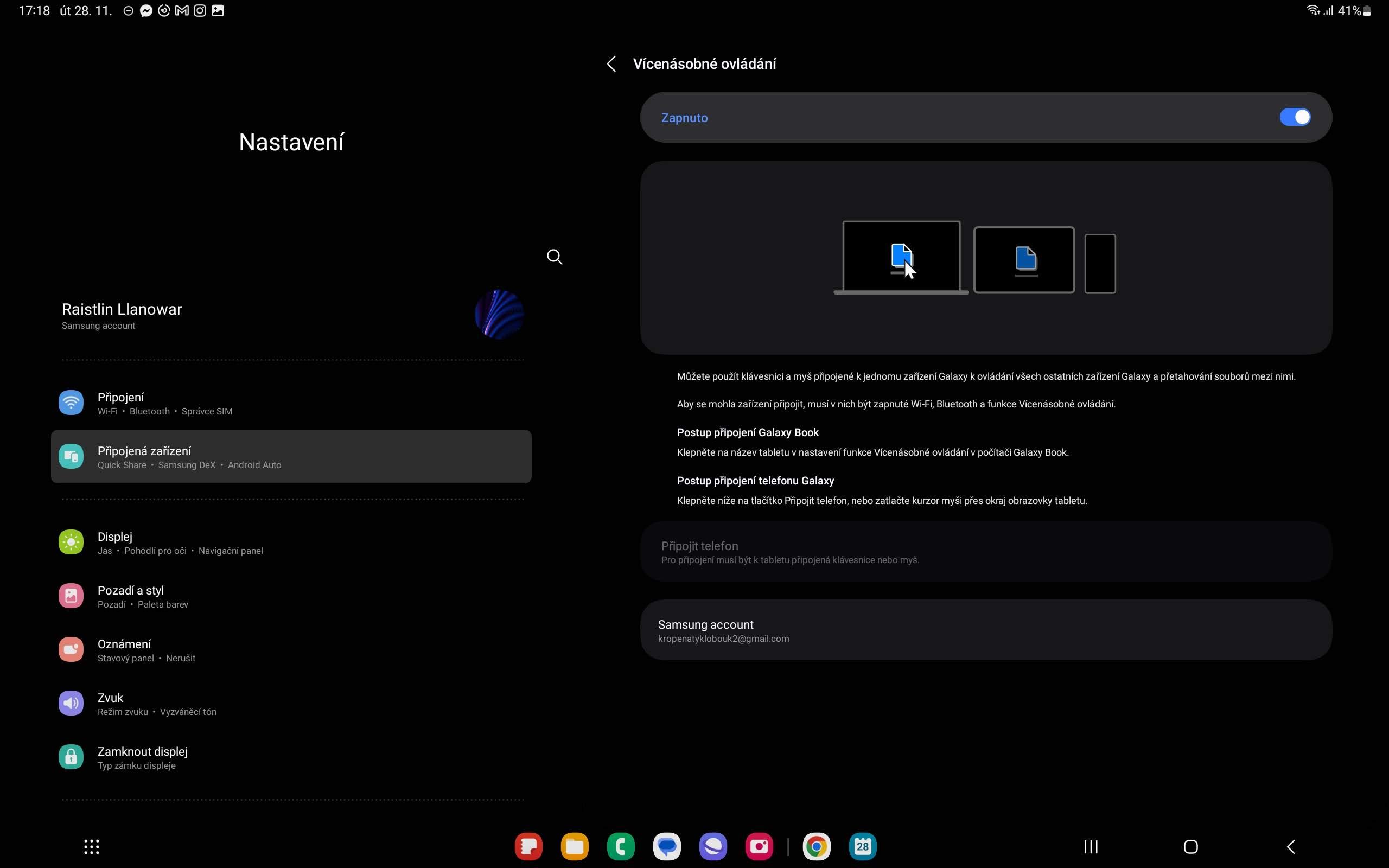Open the Připojení Wi-Fi icon
Image resolution: width=1389 pixels, height=868 pixels.
click(x=71, y=403)
